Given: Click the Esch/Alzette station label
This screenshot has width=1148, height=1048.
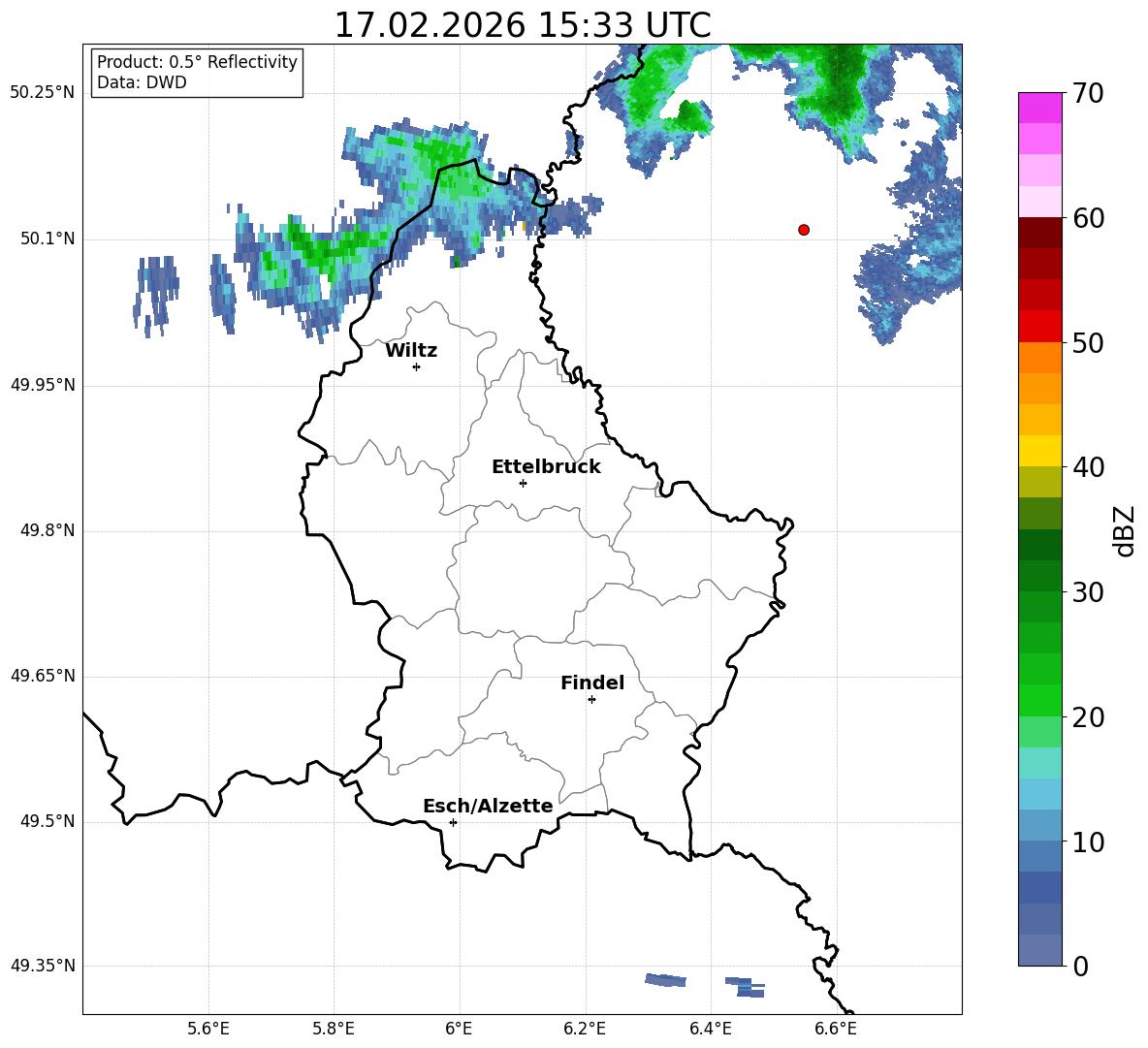Looking at the screenshot, I should pos(489,807).
